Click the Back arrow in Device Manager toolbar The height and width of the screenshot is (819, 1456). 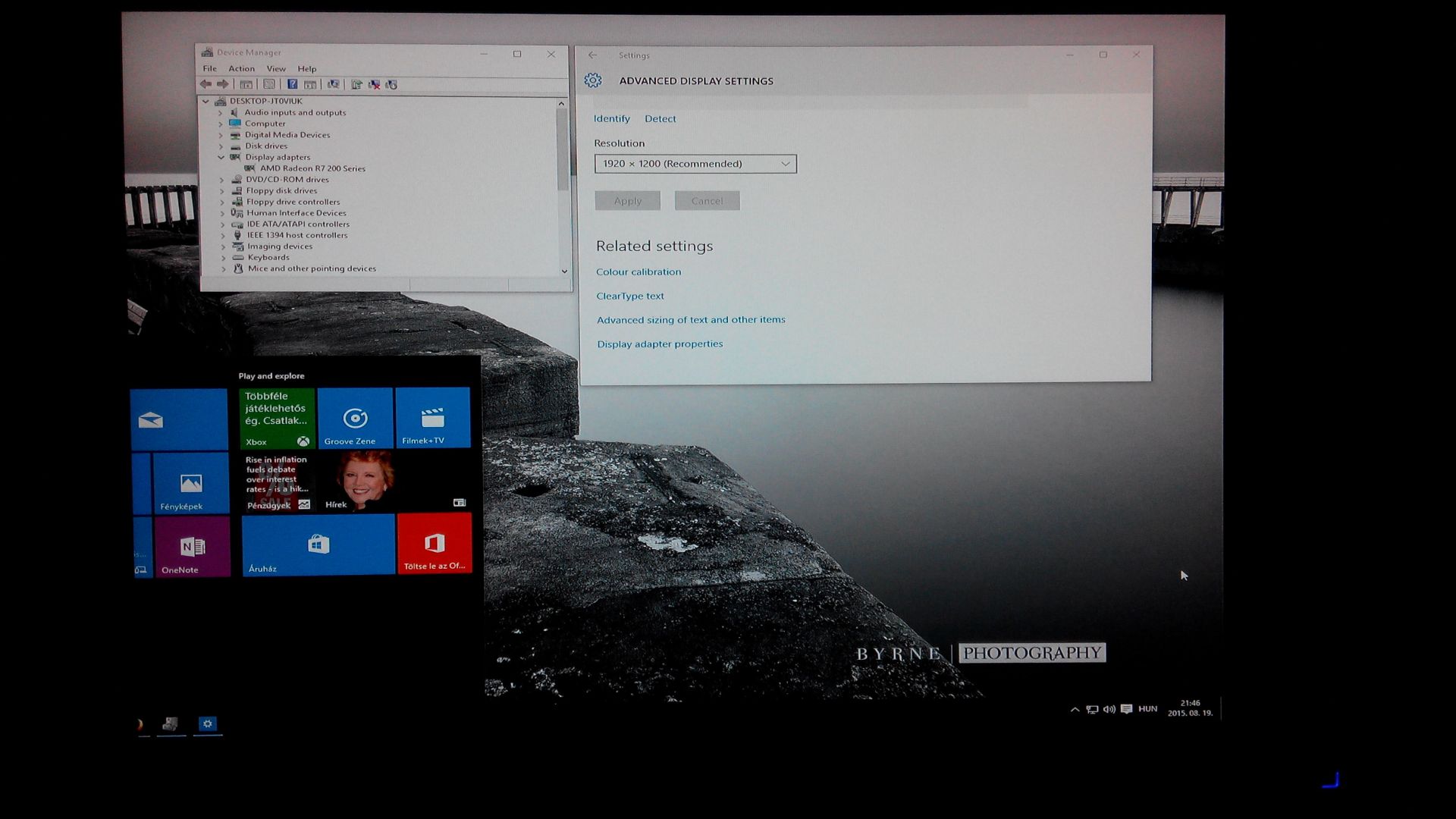206,84
